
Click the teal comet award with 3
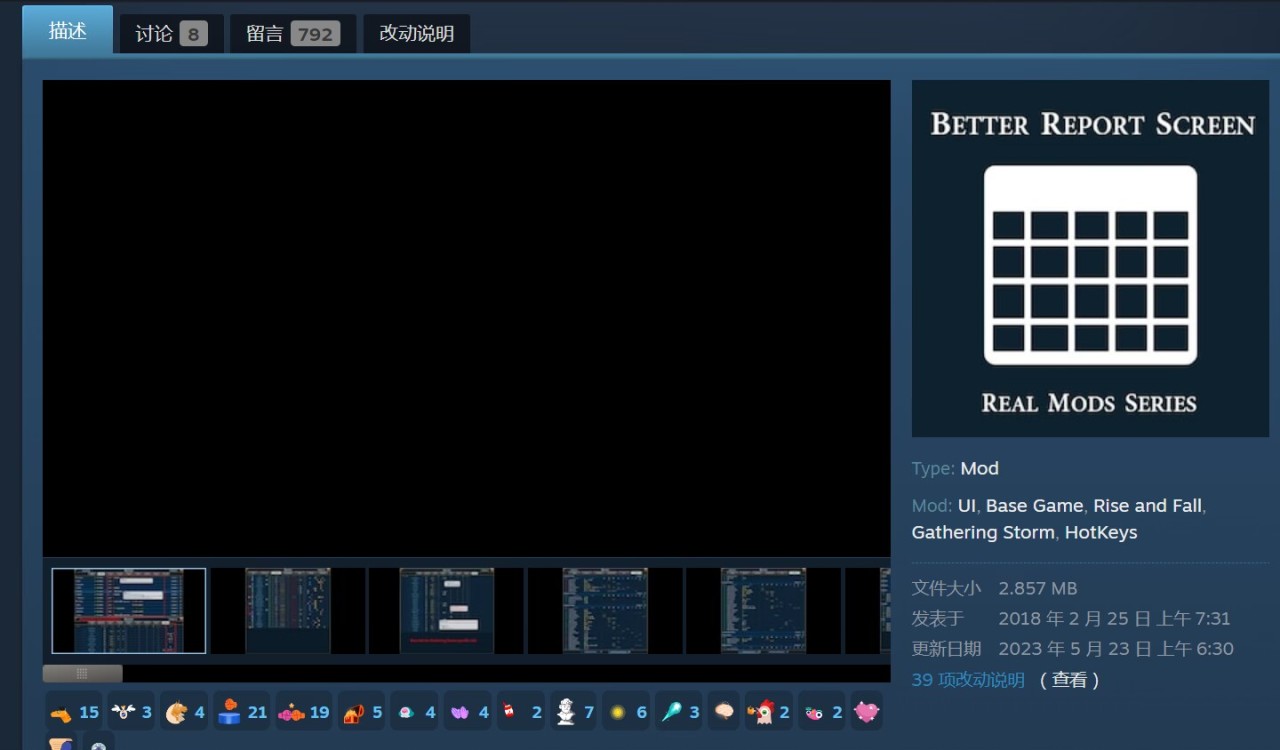680,712
